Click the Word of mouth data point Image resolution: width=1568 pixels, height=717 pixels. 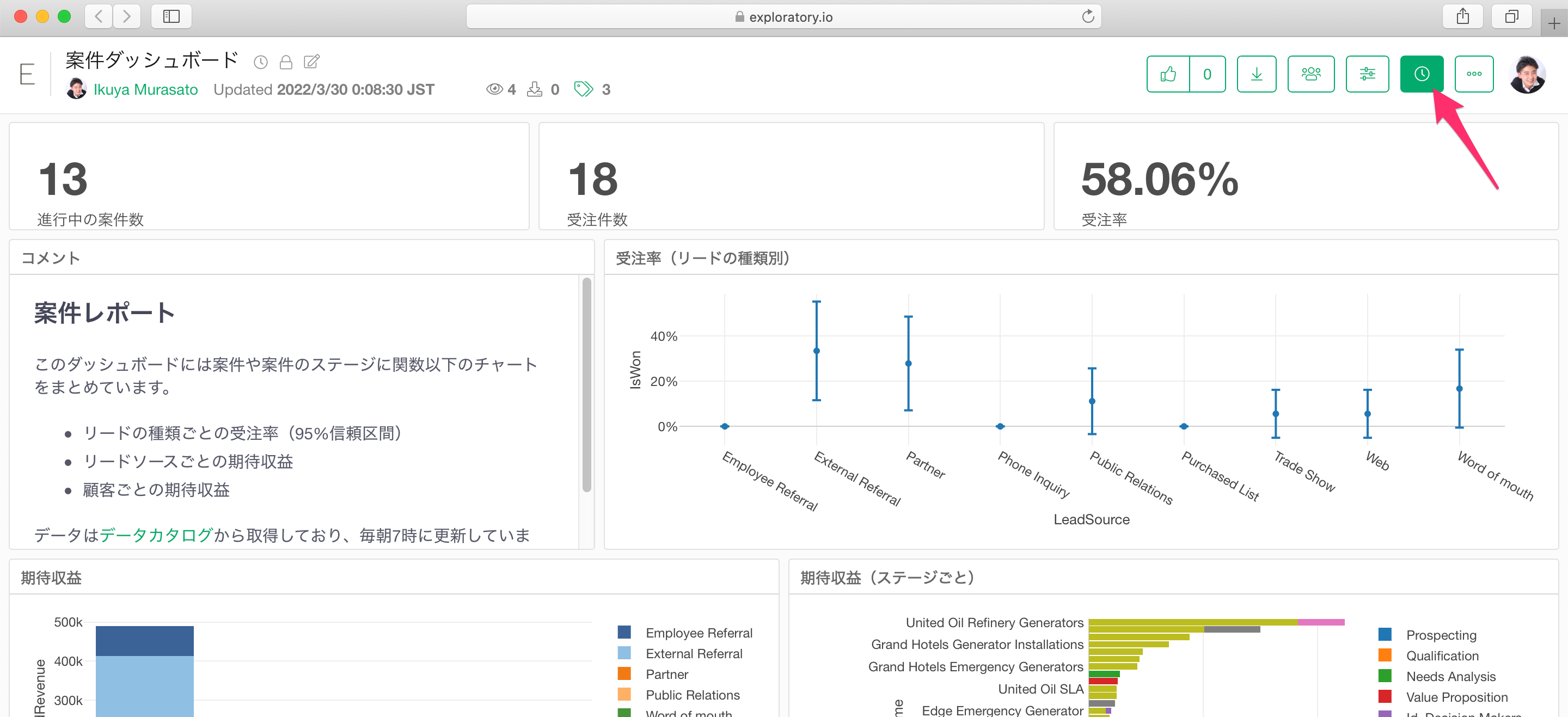(1459, 388)
